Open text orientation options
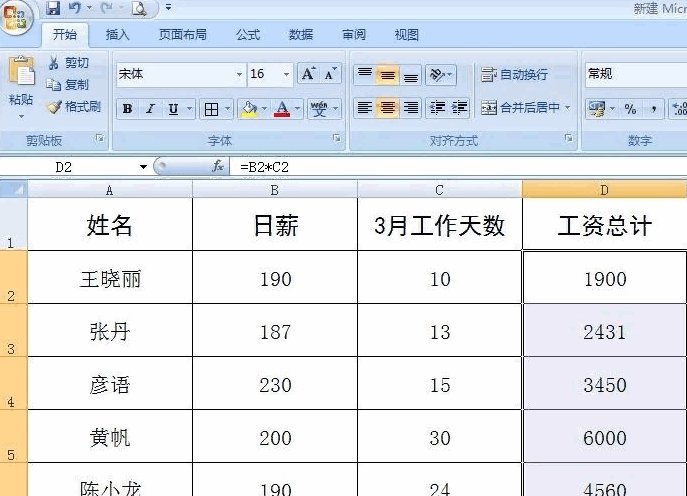 pos(440,74)
